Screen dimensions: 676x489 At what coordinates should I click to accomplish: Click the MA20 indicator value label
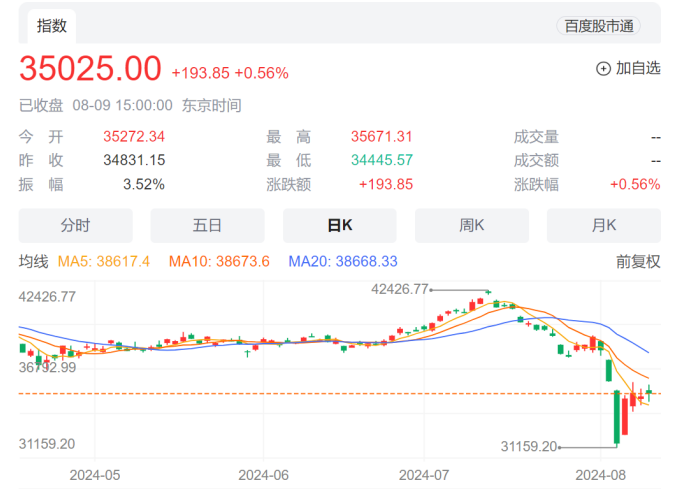coord(343,261)
